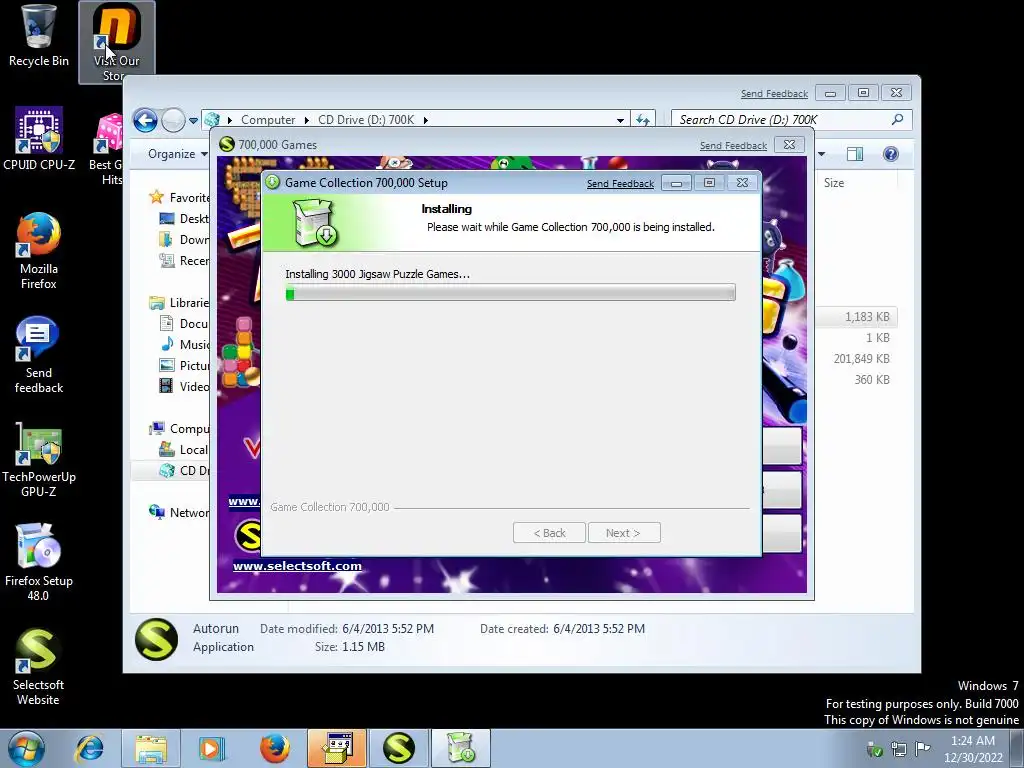Image resolution: width=1024 pixels, height=768 pixels.
Task: Launch the CPUID CPU-Z desktop shortcut
Action: (39, 138)
